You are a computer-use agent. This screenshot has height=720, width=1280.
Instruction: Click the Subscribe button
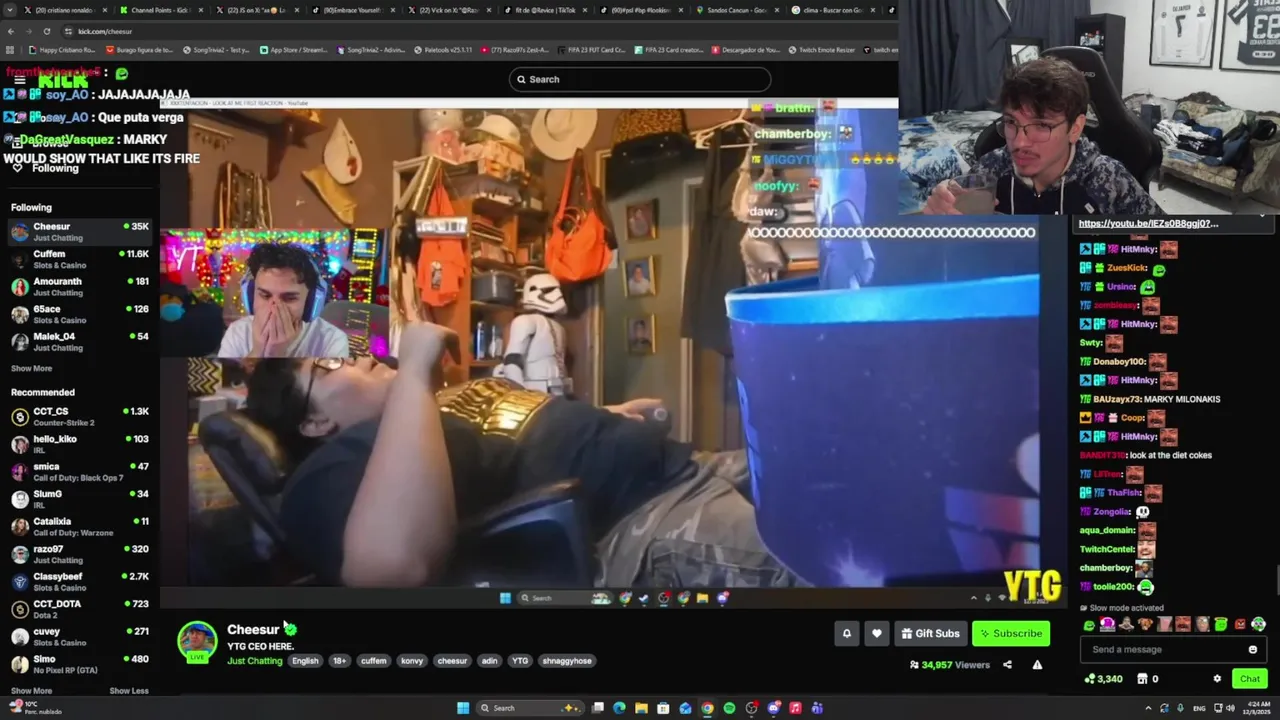1011,633
